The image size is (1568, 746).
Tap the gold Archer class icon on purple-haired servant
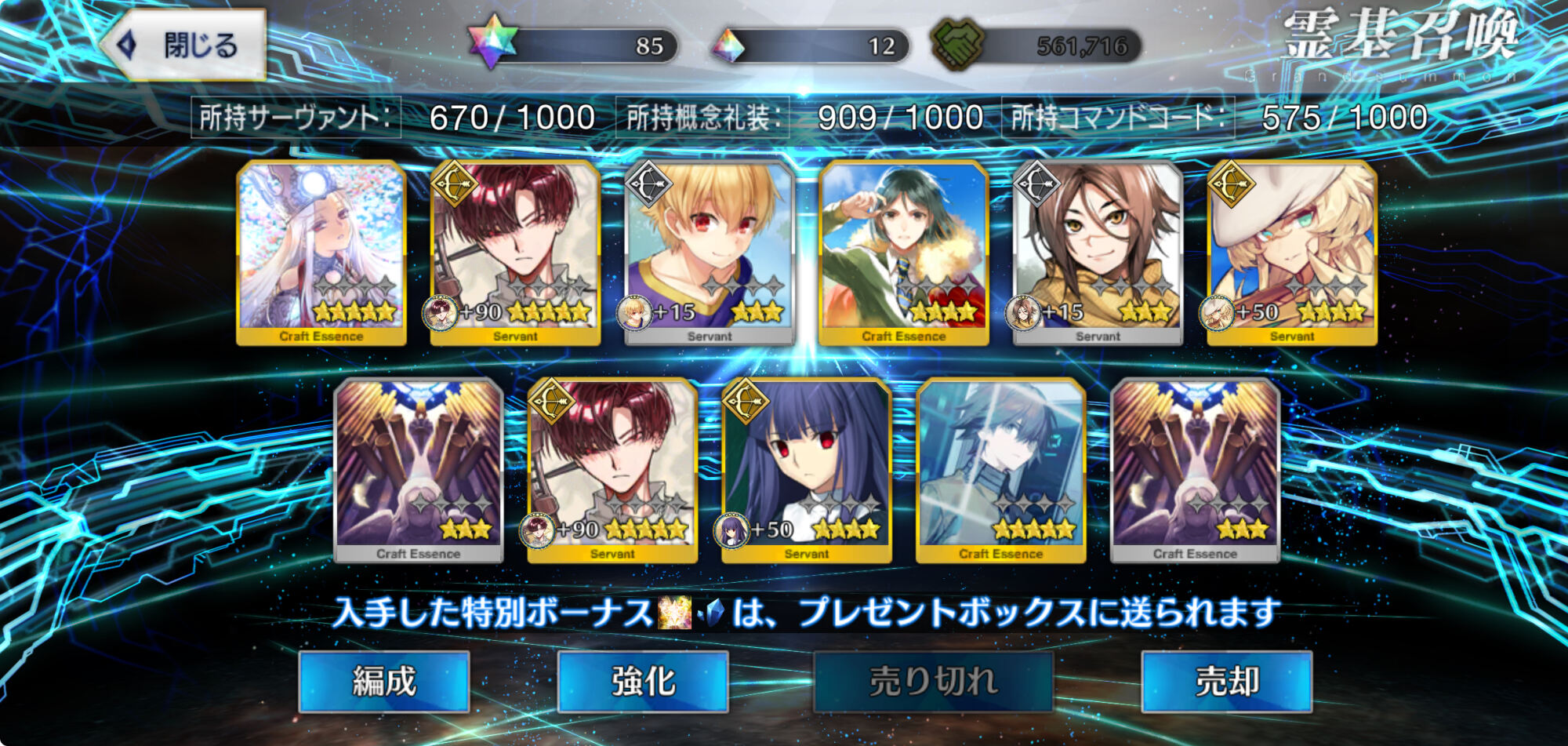click(745, 401)
